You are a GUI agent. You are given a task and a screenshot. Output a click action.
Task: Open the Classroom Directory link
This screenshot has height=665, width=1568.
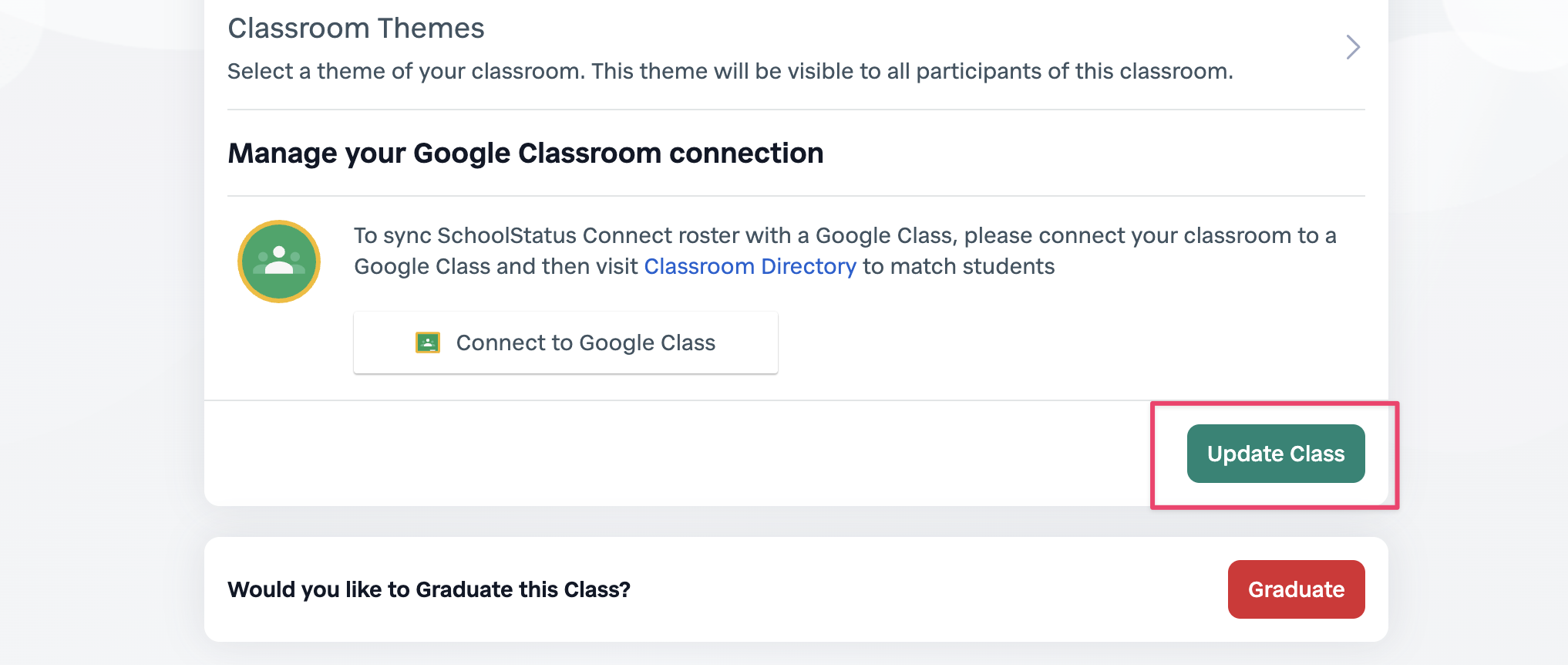coord(750,266)
